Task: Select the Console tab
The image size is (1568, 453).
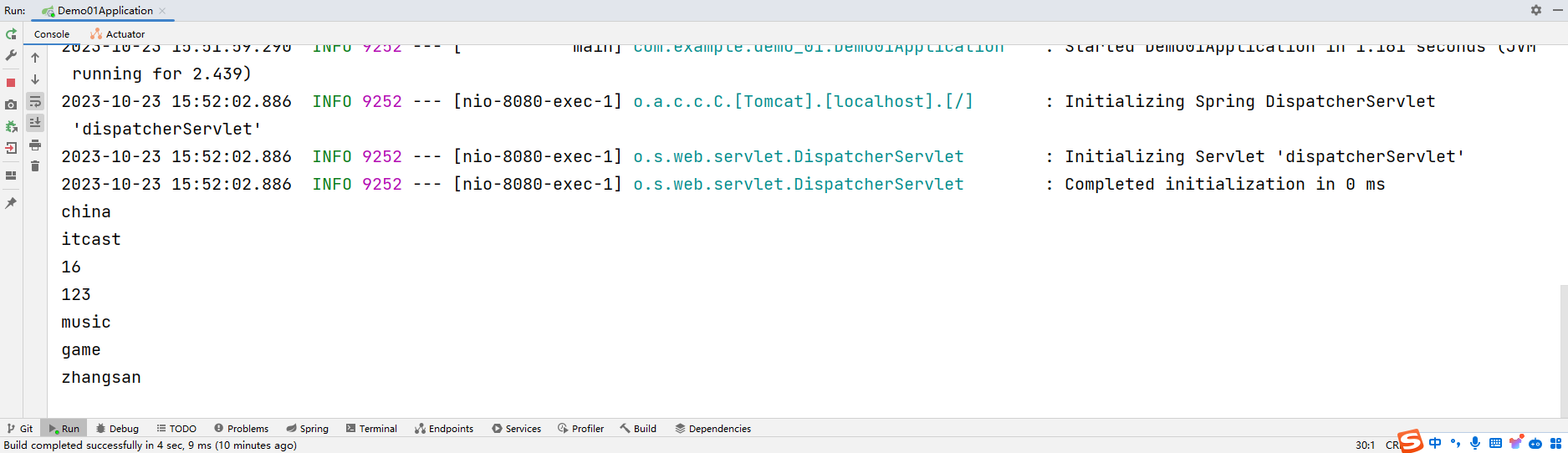Action: 51,34
